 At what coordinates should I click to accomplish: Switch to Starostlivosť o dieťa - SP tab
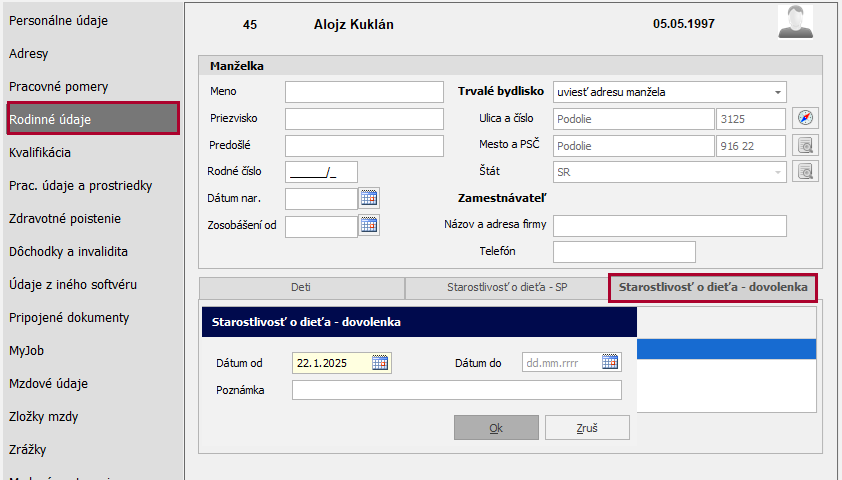click(x=507, y=288)
